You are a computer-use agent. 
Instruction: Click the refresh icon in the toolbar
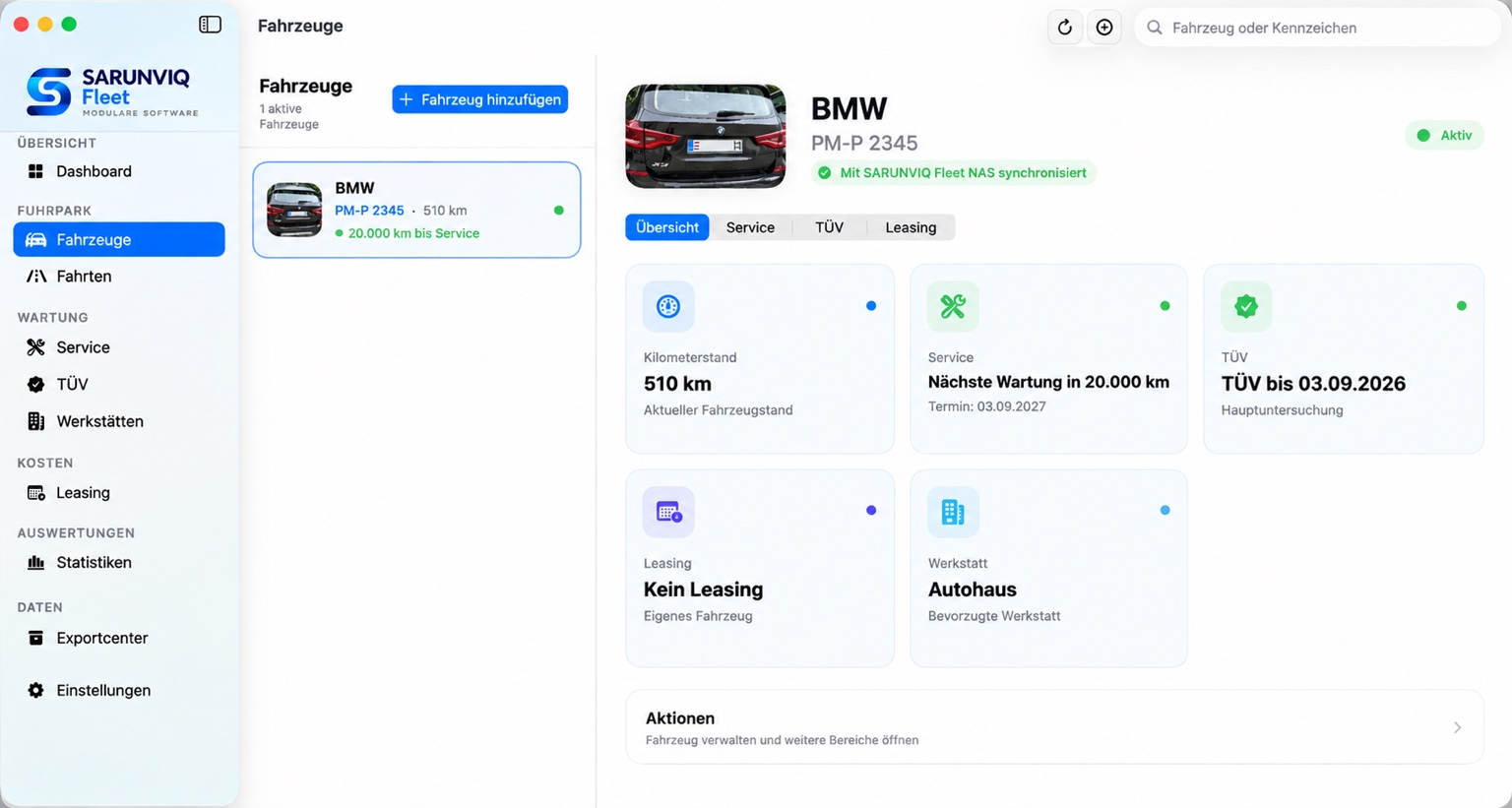coord(1065,28)
